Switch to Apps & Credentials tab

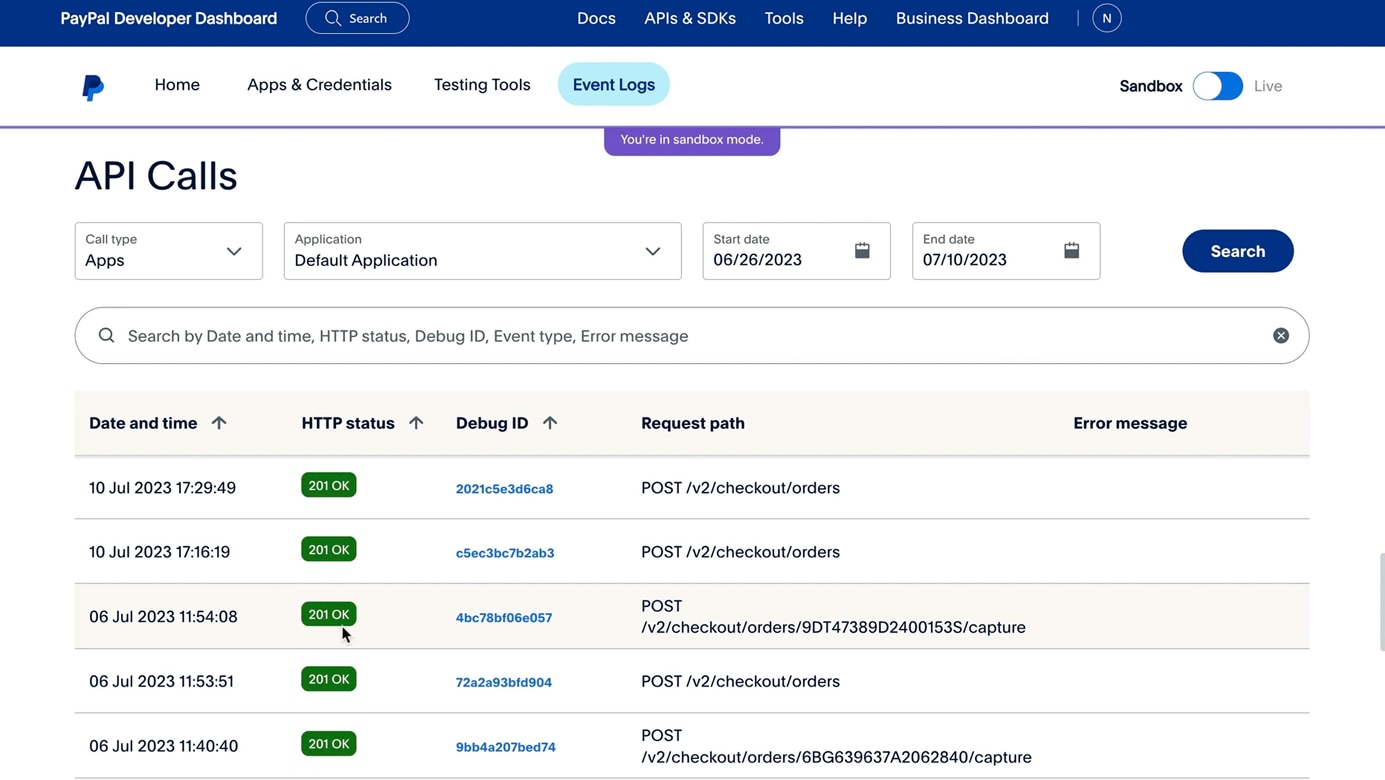point(319,85)
